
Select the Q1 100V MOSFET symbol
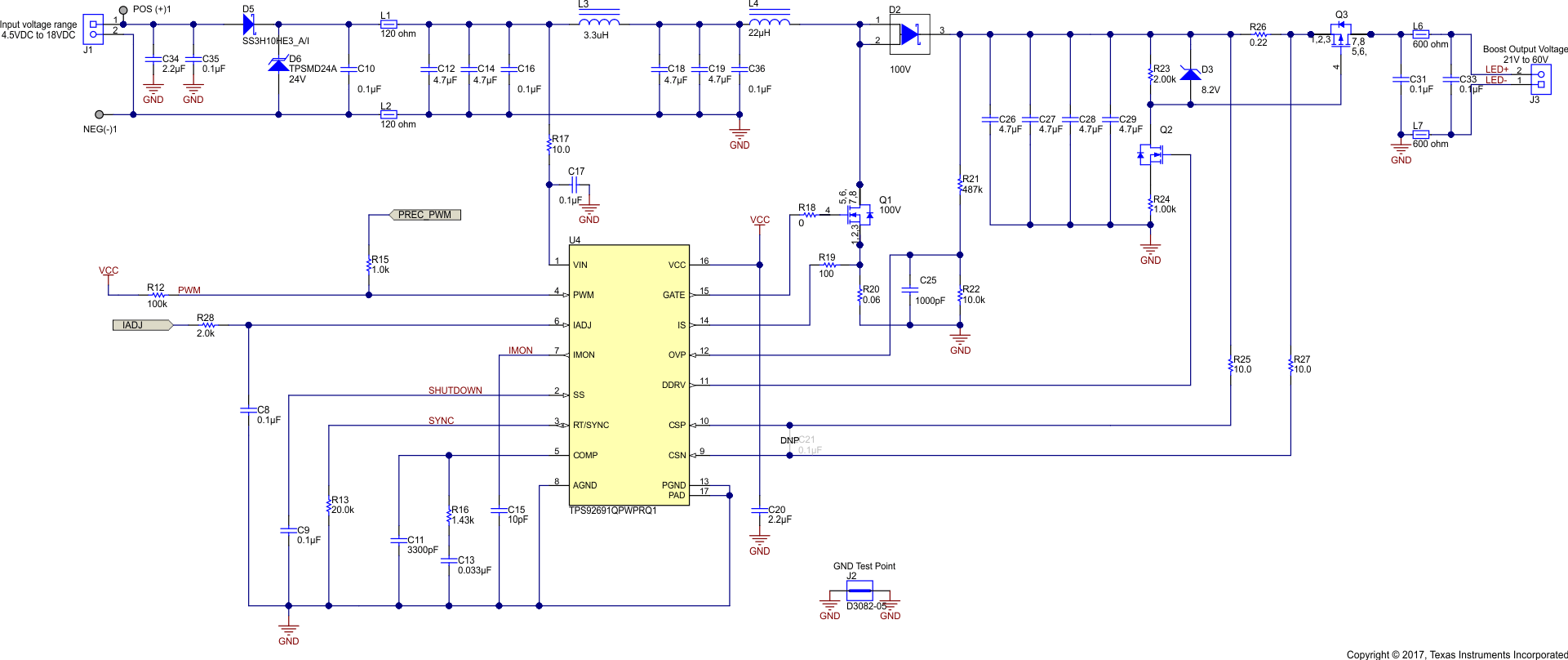pos(860,216)
